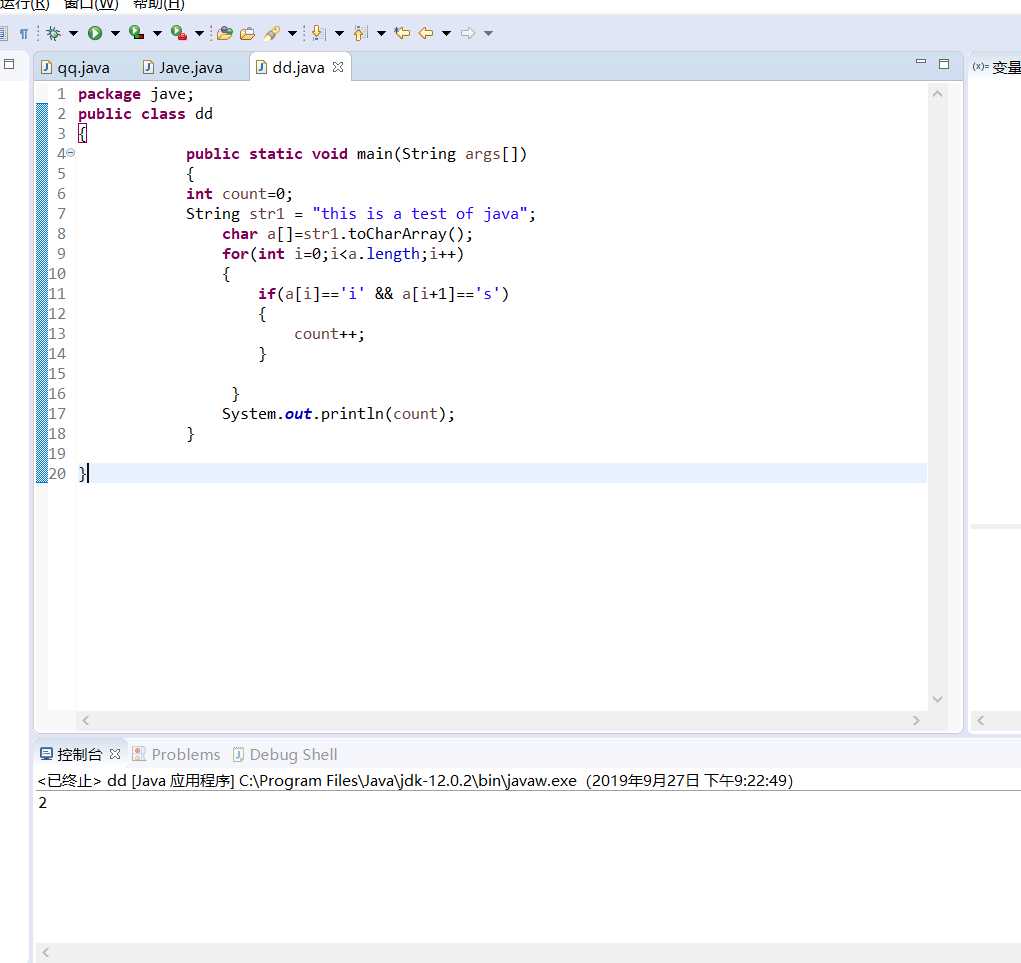Screen dimensions: 1021x963
Task: Click "str1.toCharArray()" on line 8
Action: (384, 234)
